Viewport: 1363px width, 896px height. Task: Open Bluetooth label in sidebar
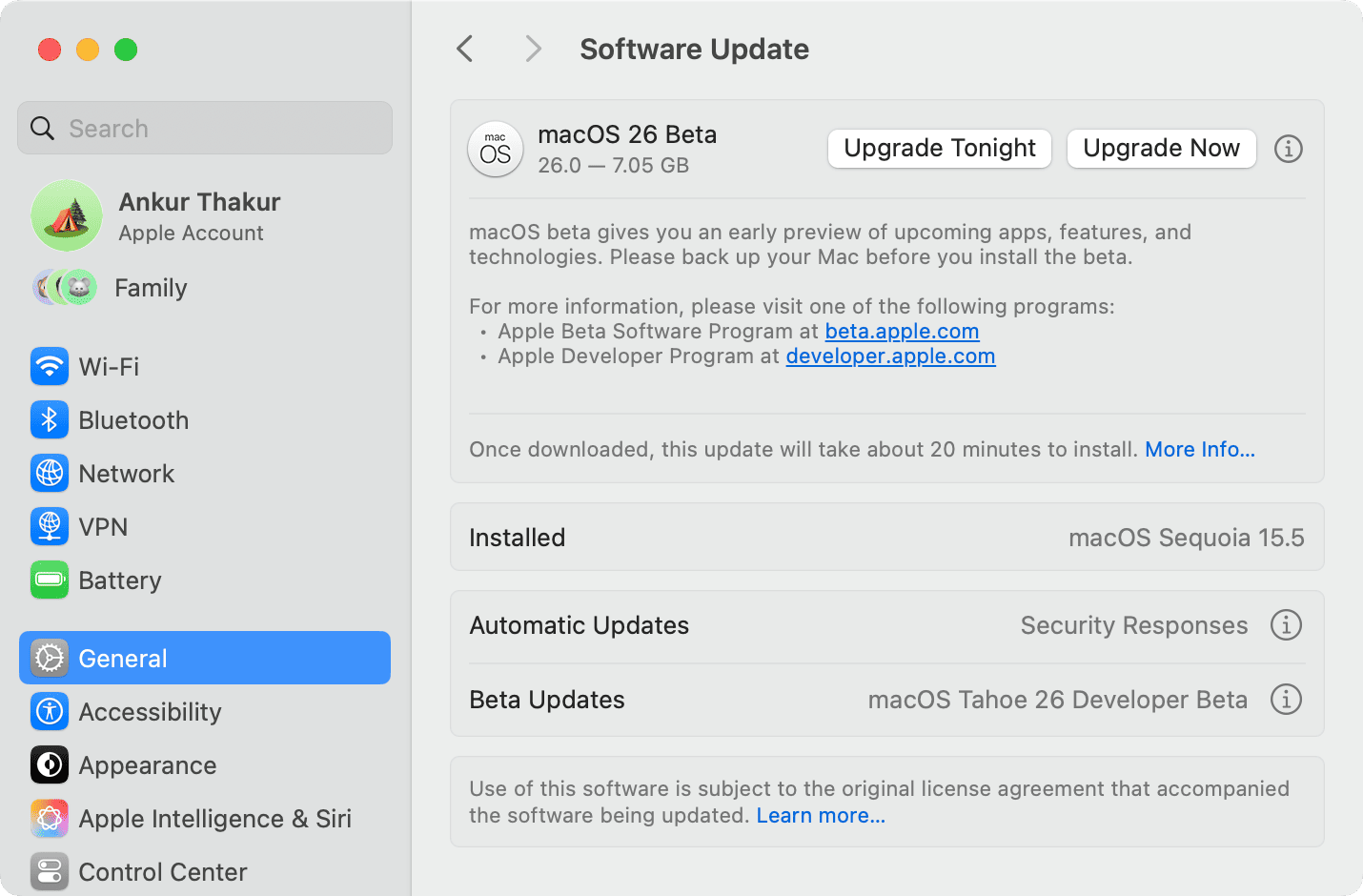point(133,419)
